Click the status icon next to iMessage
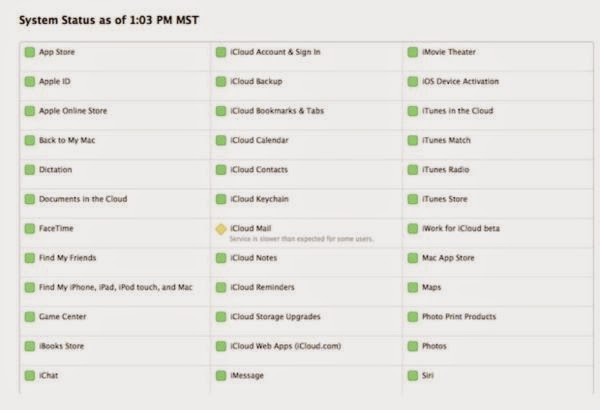The width and height of the screenshot is (600, 410). 221,376
